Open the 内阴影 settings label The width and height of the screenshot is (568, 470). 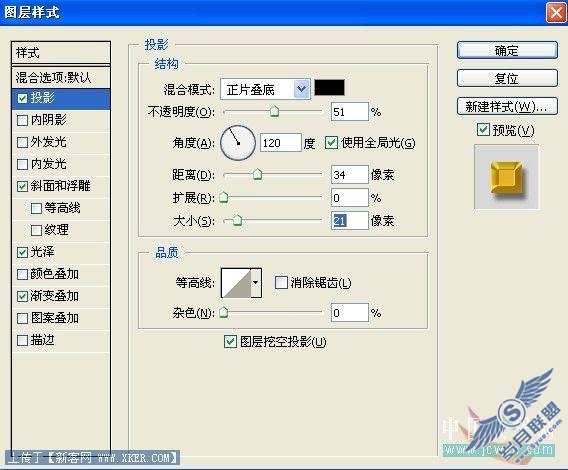(x=49, y=120)
